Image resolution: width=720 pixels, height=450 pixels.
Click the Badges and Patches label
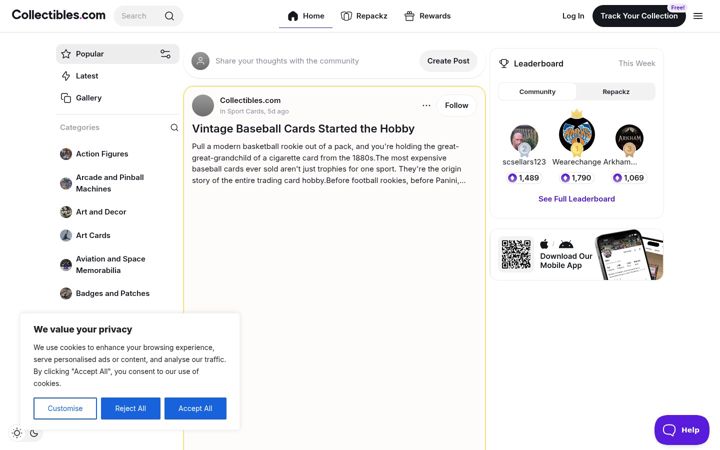pyautogui.click(x=112, y=293)
